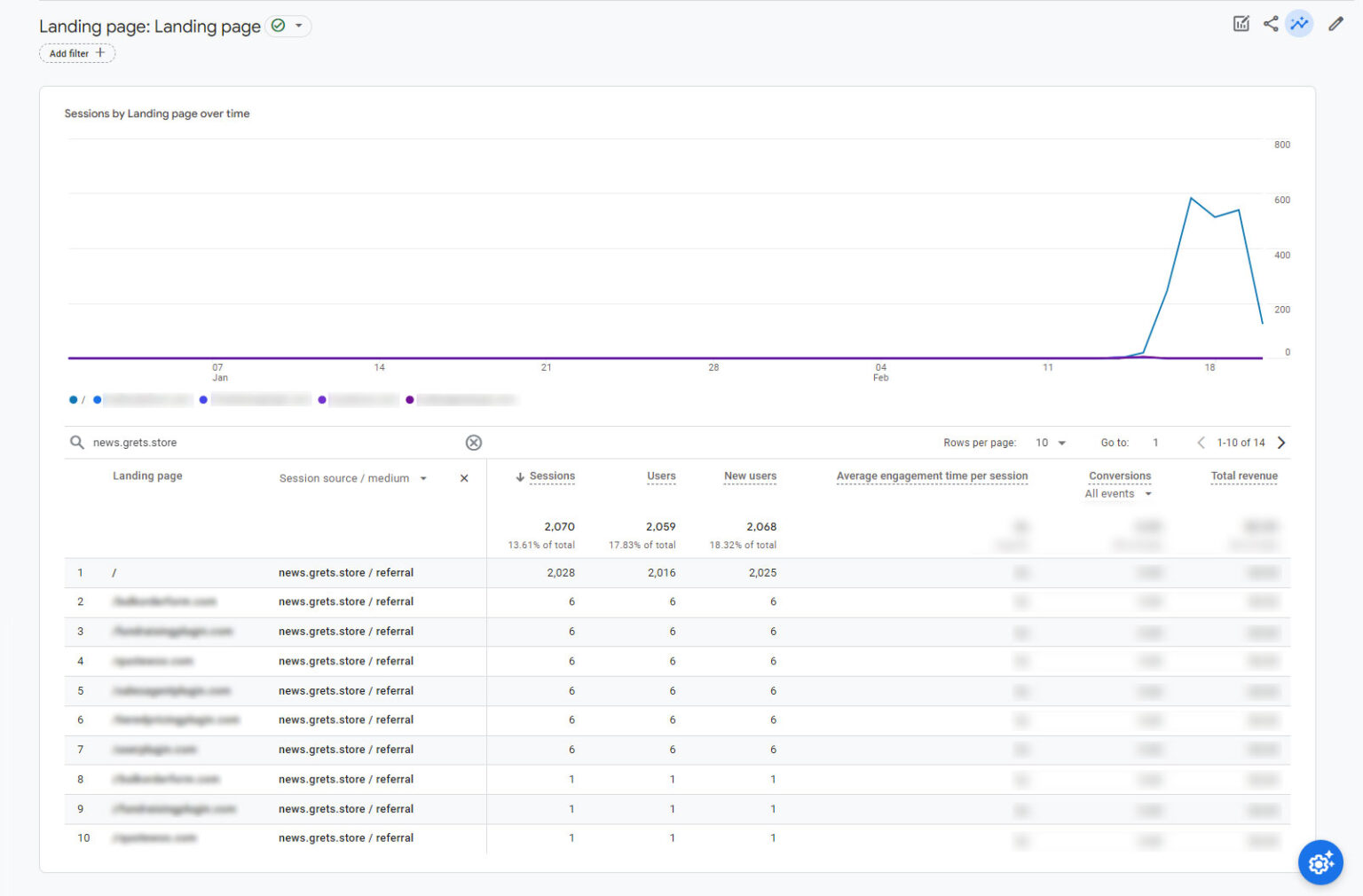Open comparison editor via chart-edit icon
Screen dimensions: 1363x896
[1241, 24]
